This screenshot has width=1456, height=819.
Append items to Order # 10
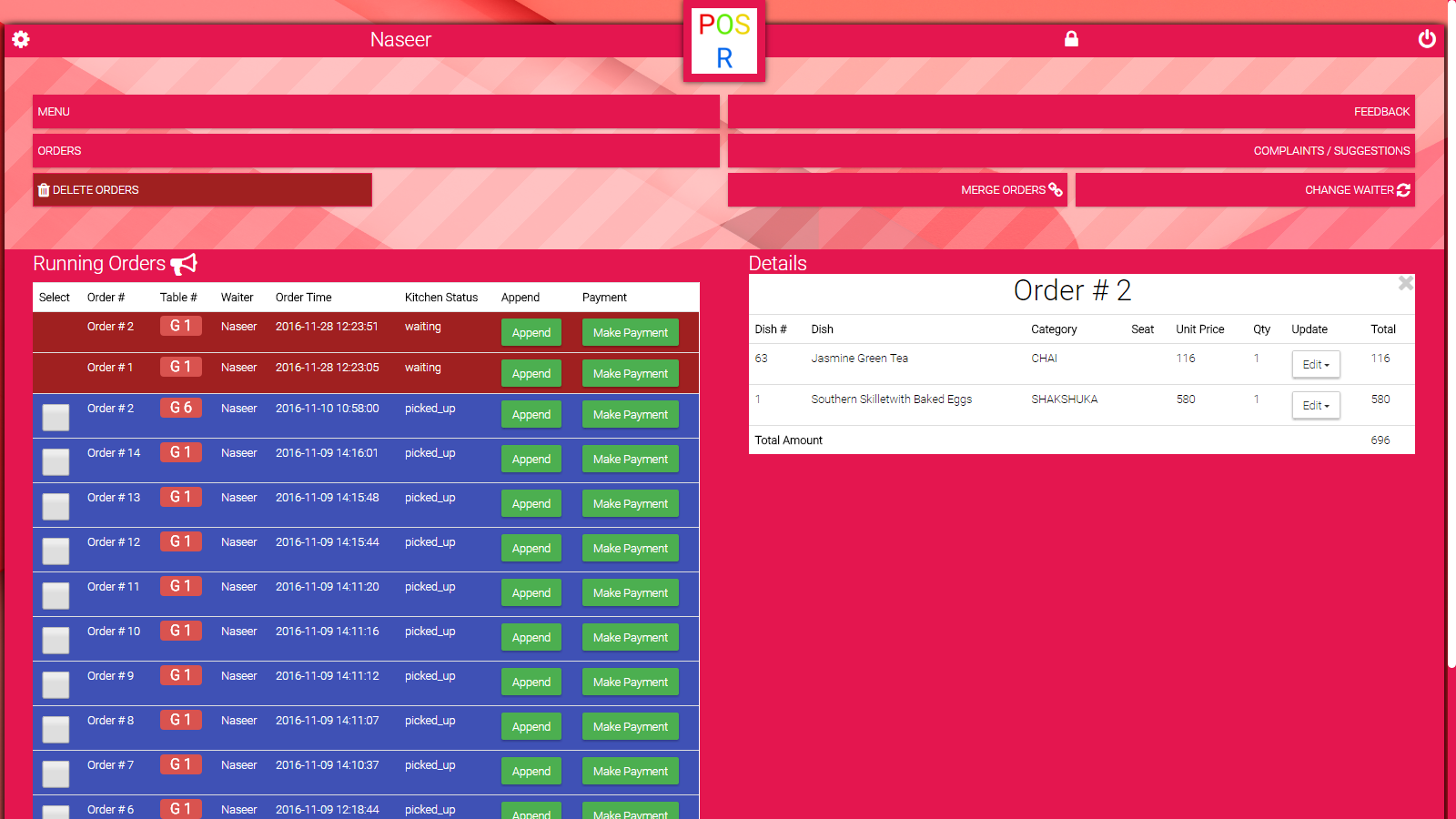[x=531, y=638]
